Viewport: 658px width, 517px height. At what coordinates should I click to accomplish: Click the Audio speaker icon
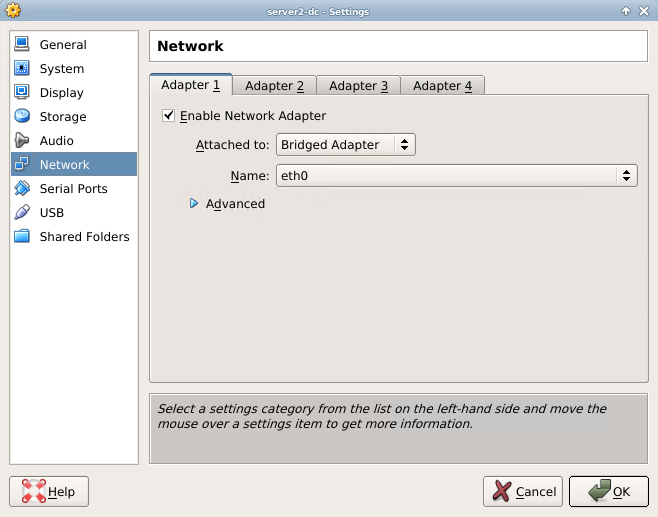click(x=22, y=140)
